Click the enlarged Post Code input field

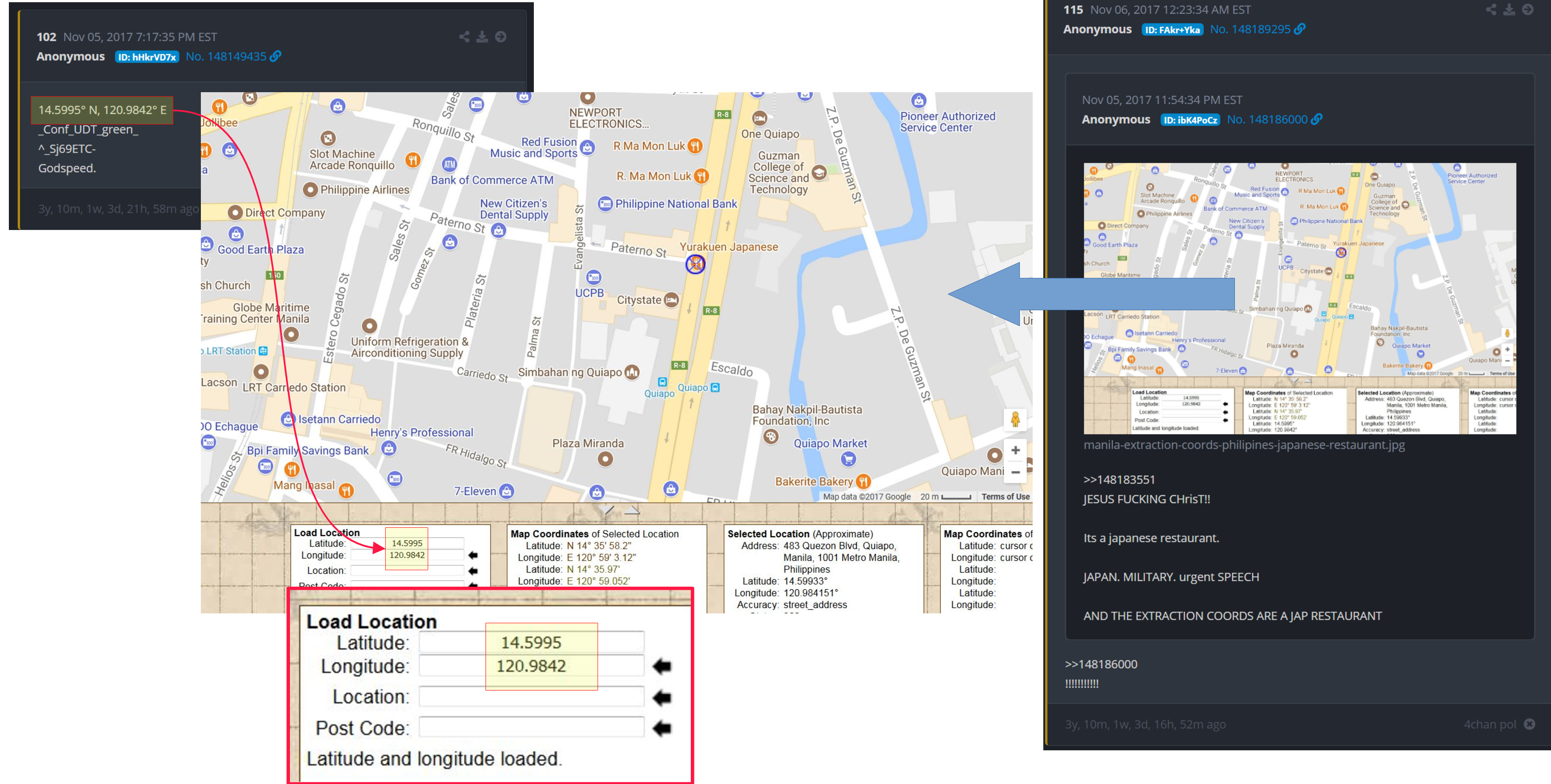coord(532,727)
